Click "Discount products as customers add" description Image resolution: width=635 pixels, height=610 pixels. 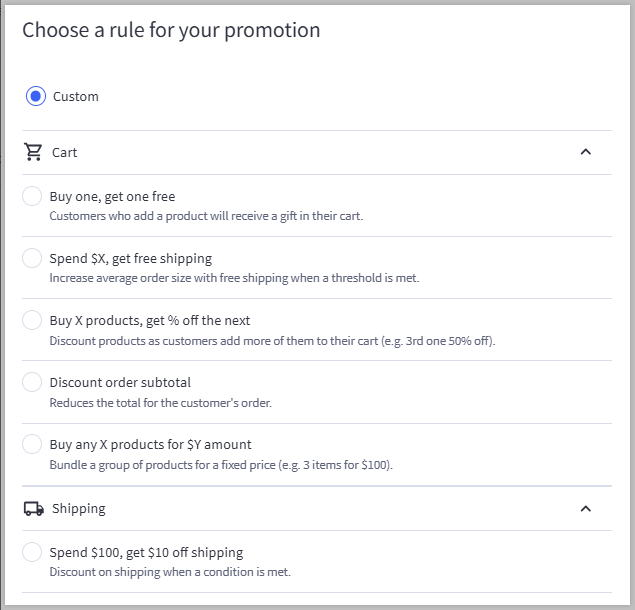pos(272,341)
